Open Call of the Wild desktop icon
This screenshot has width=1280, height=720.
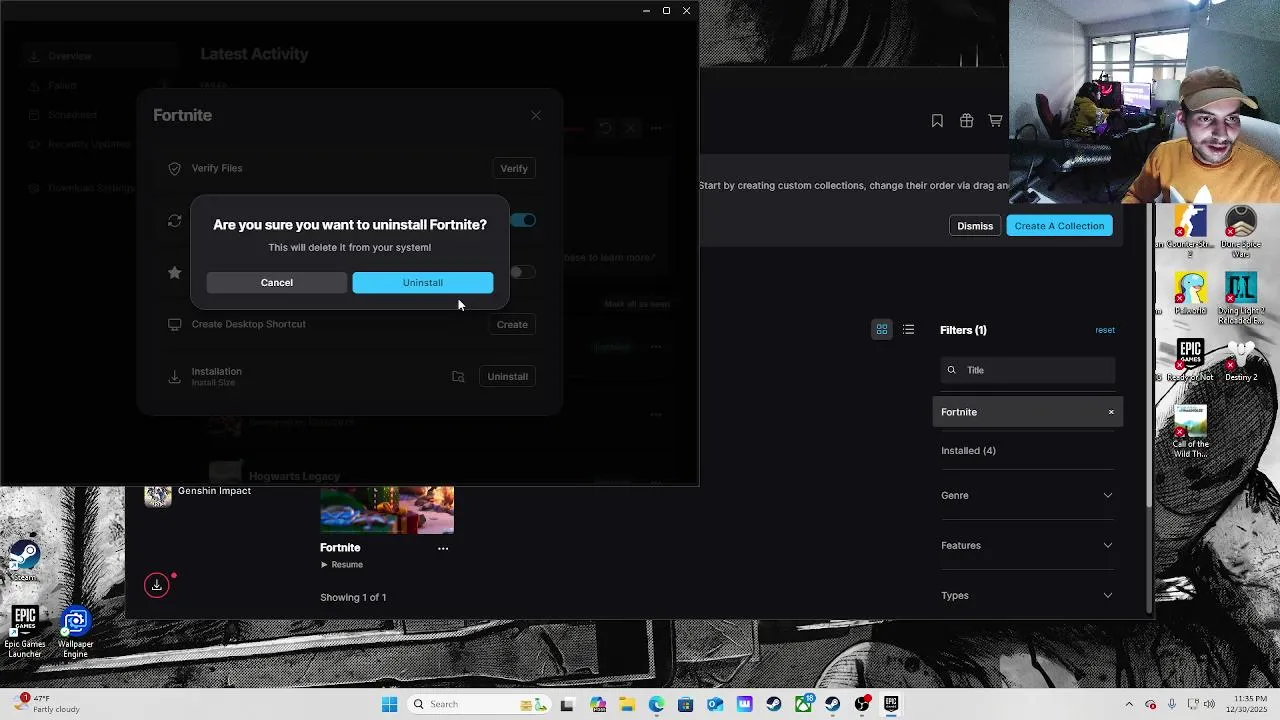click(1190, 432)
